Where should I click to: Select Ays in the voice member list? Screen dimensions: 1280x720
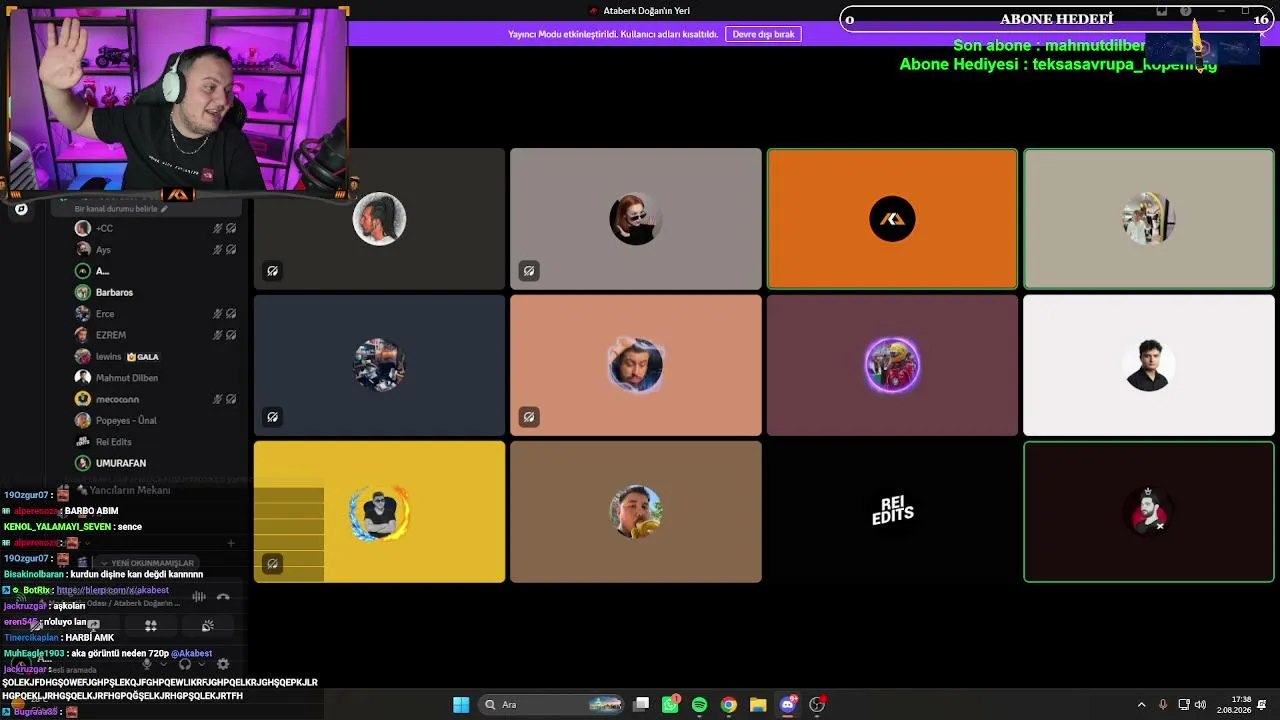(157, 250)
